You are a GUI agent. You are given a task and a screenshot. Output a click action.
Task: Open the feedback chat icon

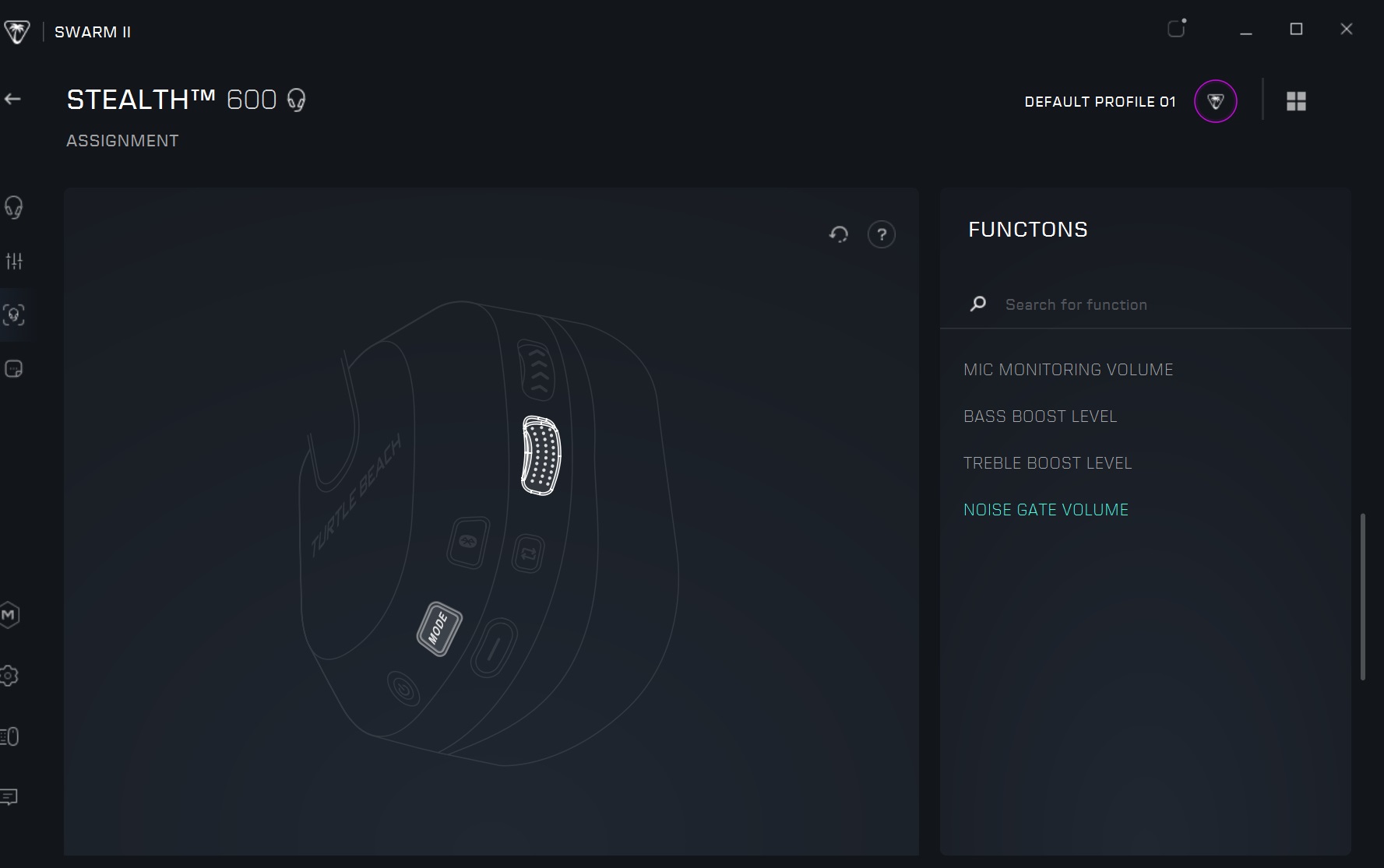(9, 796)
